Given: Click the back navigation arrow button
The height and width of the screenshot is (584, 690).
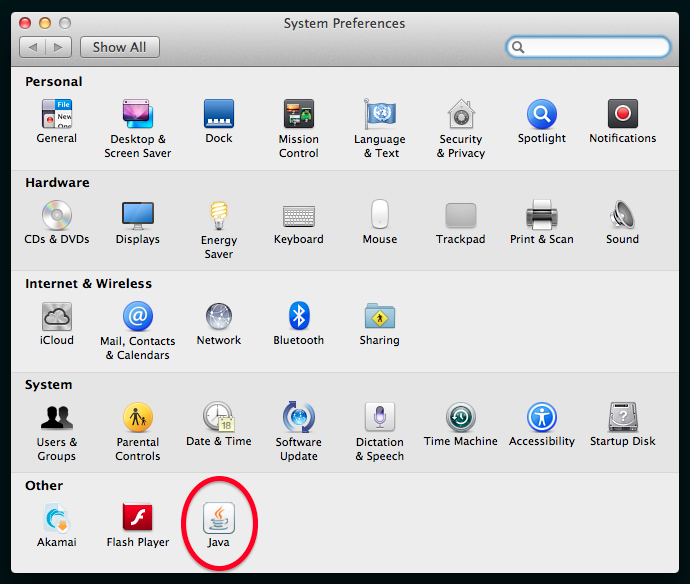Looking at the screenshot, I should (33, 47).
